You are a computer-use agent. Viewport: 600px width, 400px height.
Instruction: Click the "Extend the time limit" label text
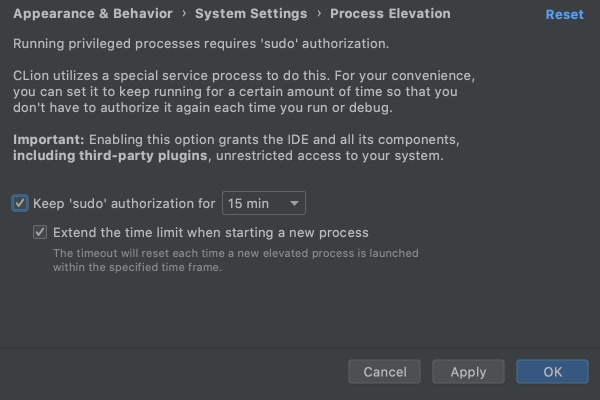point(211,232)
